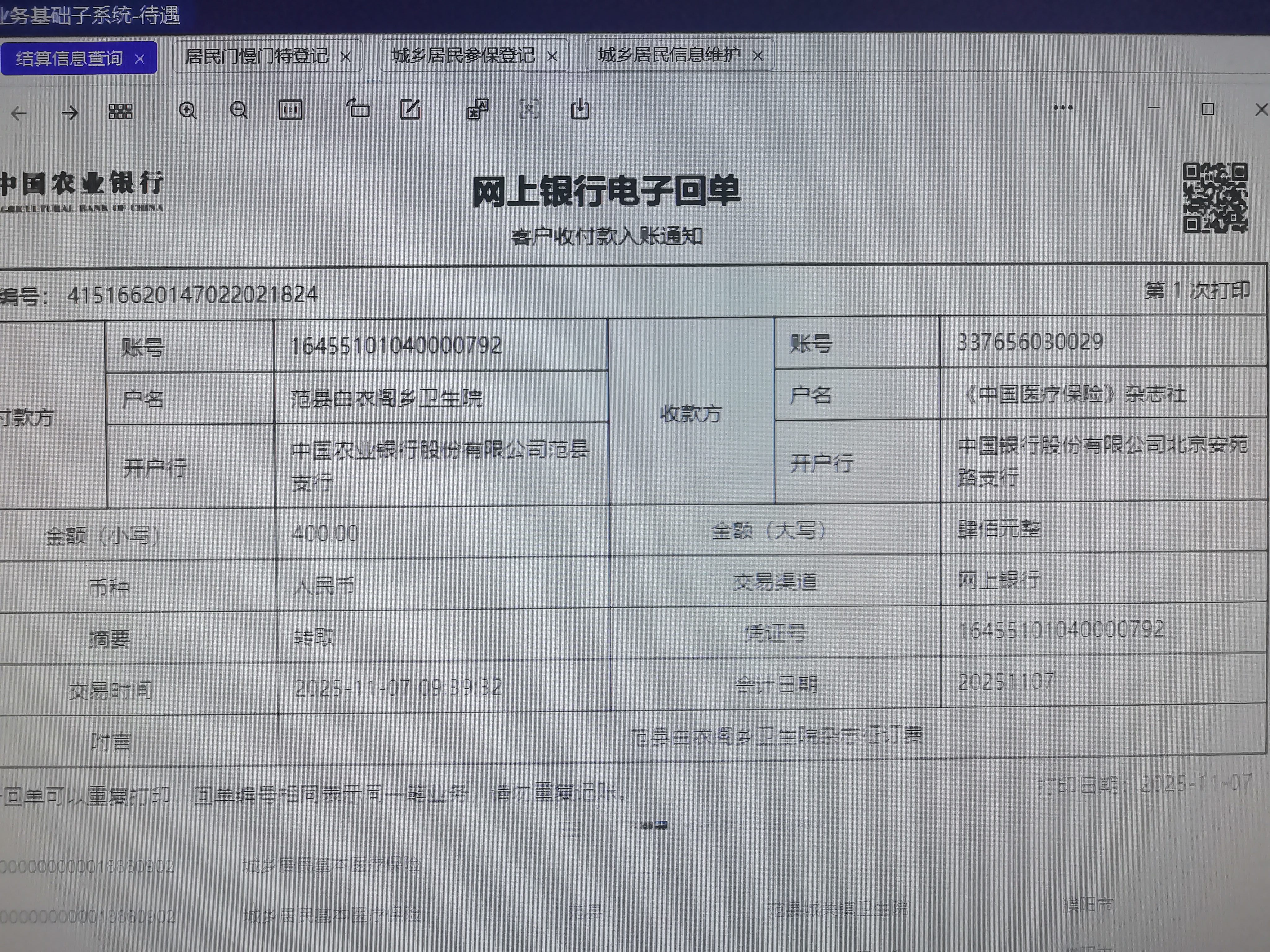Click the text recognition scan icon
The height and width of the screenshot is (952, 1270).
coord(529,108)
